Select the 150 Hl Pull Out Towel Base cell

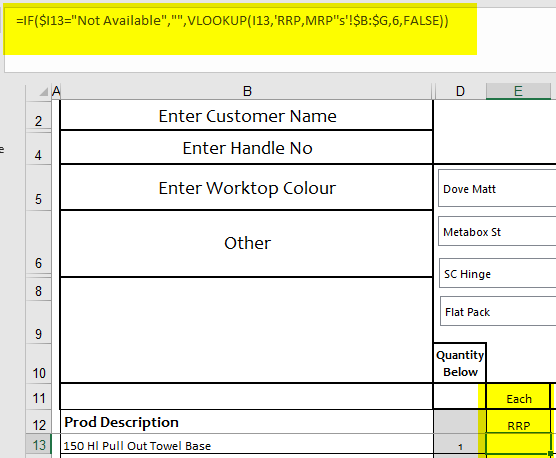pyautogui.click(x=247, y=445)
